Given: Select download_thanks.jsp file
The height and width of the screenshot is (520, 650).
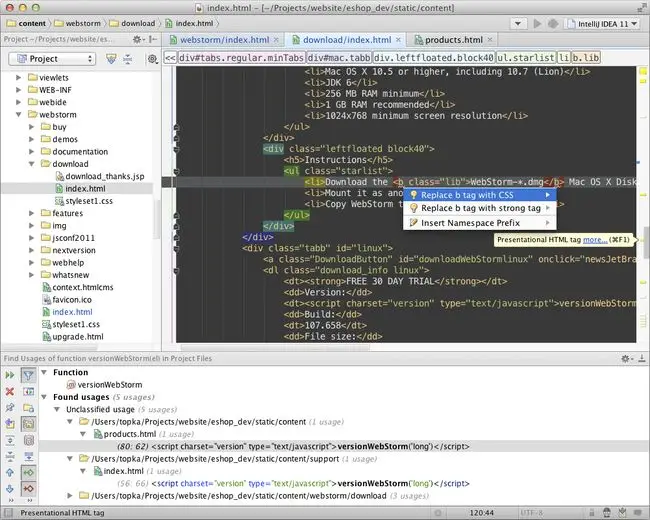Looking at the screenshot, I should (x=99, y=176).
